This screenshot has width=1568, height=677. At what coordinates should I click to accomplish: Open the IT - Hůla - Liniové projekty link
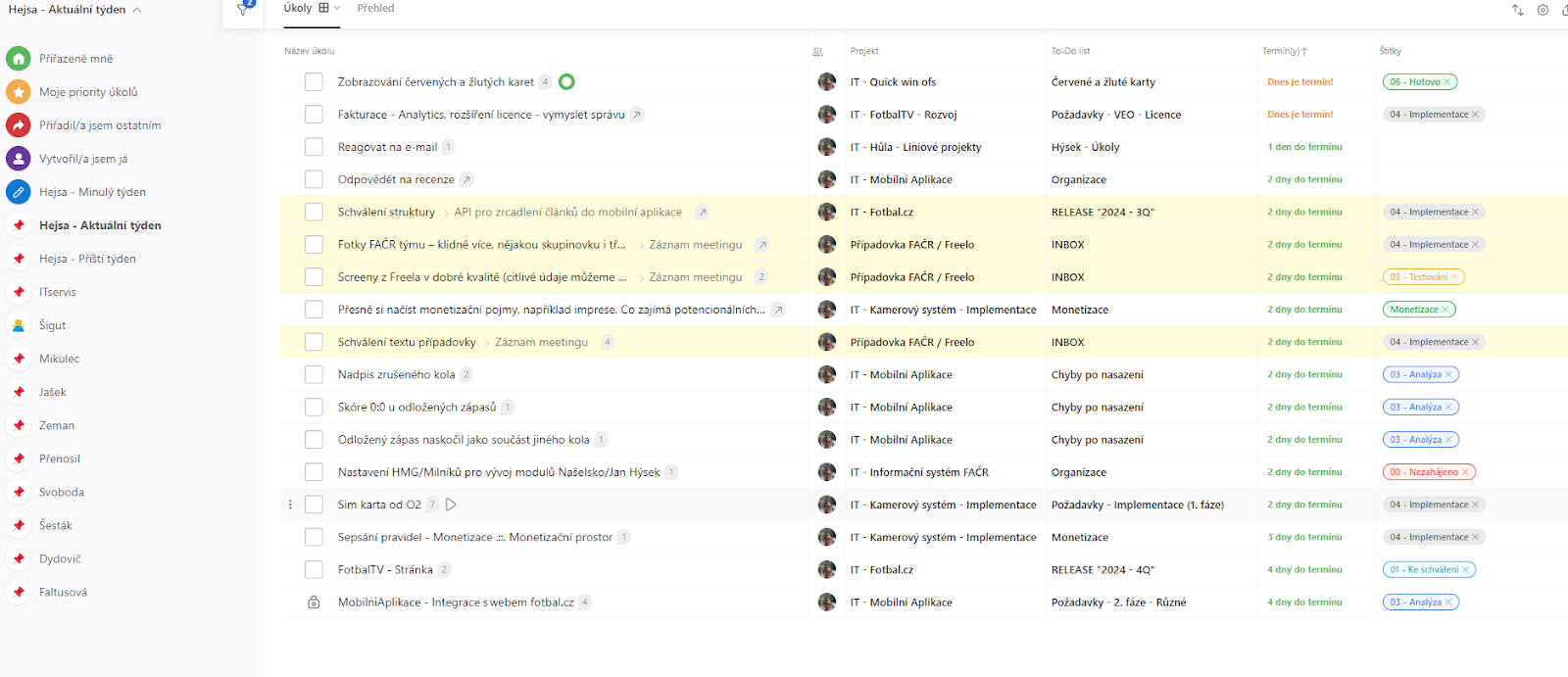click(915, 147)
